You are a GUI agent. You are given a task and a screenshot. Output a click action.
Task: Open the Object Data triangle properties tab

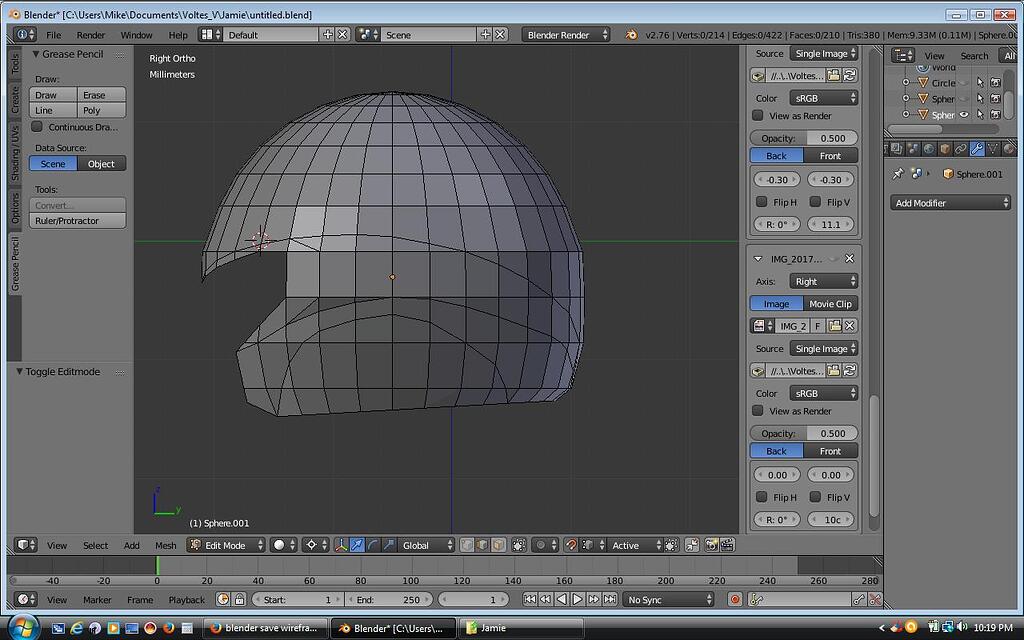point(993,149)
